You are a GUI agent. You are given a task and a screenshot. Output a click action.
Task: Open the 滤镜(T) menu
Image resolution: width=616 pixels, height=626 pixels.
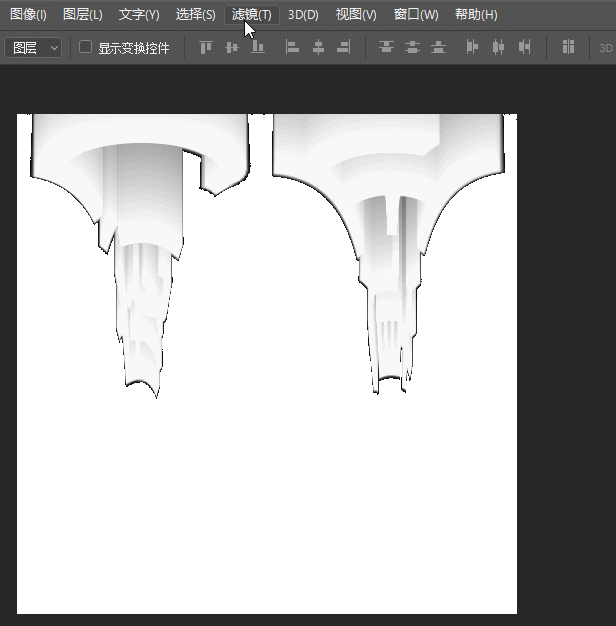pos(251,15)
